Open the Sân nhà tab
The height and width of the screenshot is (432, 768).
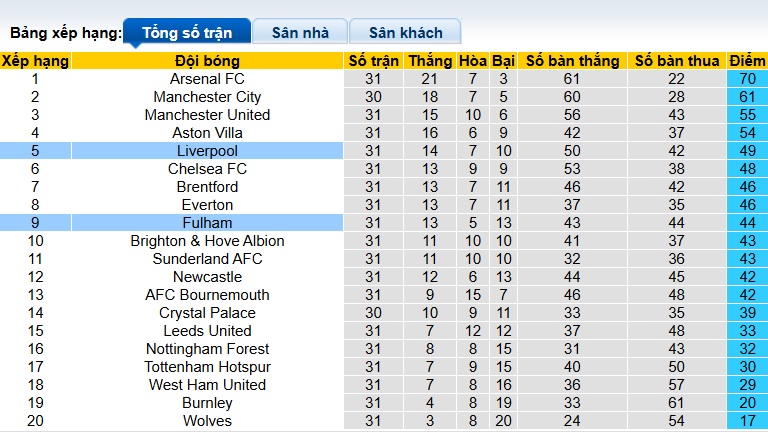click(x=300, y=32)
